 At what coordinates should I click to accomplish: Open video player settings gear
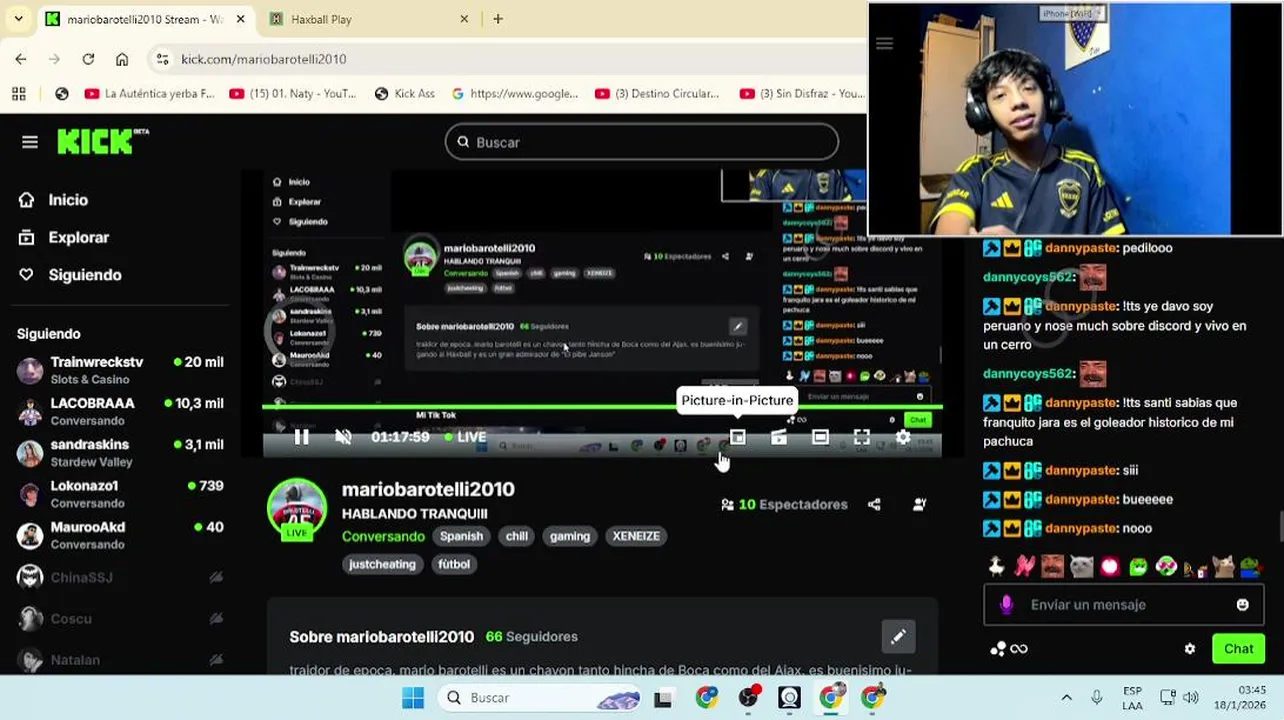click(902, 437)
